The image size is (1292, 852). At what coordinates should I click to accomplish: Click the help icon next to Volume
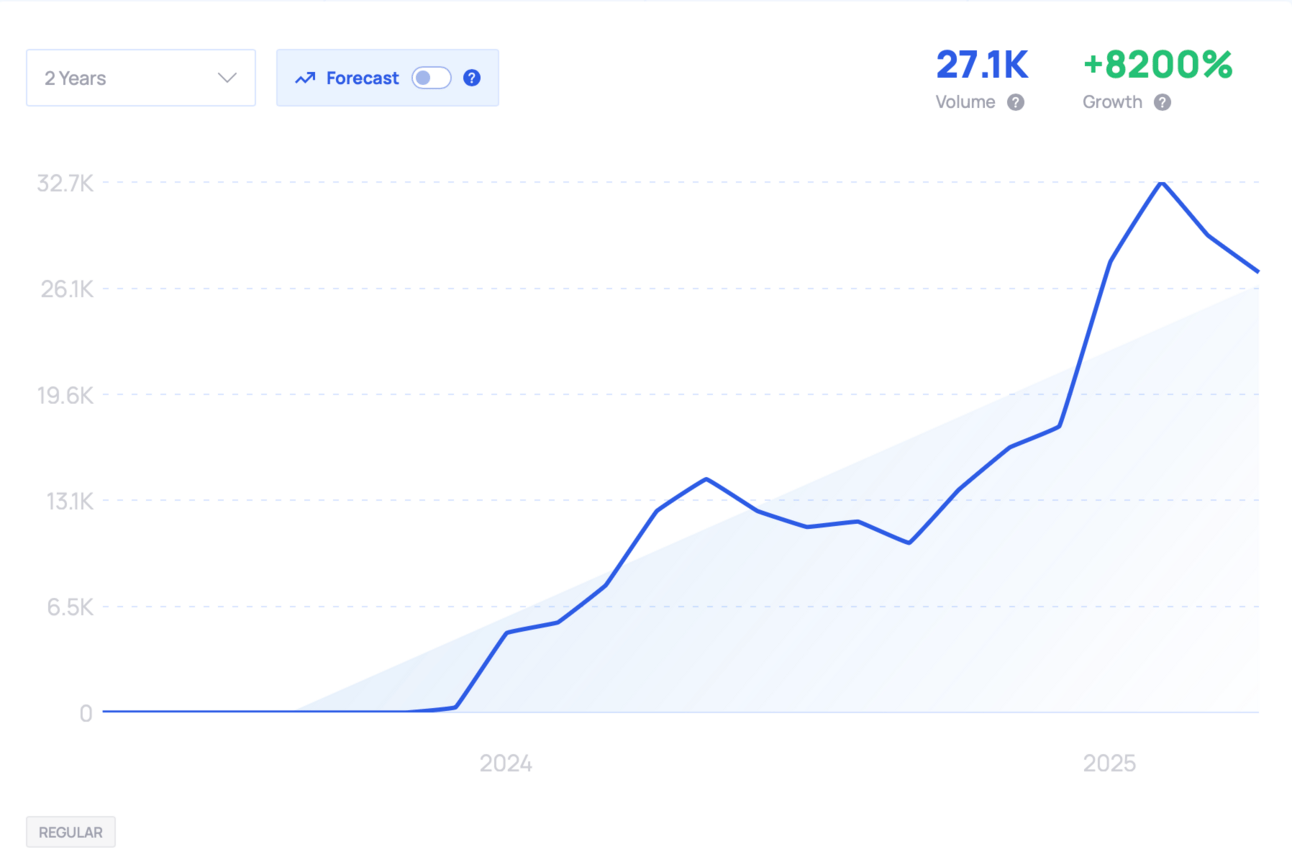pyautogui.click(x=1015, y=102)
